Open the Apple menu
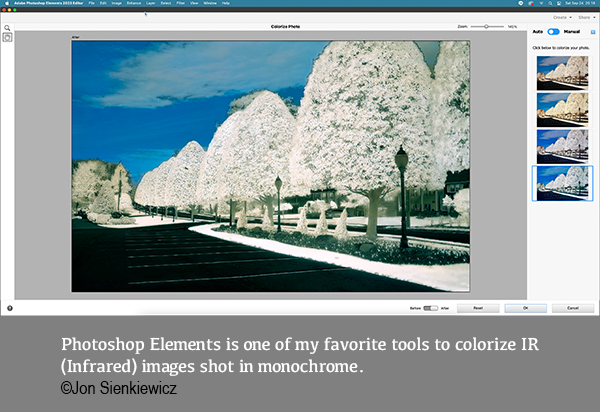The width and height of the screenshot is (600, 412). point(7,3)
